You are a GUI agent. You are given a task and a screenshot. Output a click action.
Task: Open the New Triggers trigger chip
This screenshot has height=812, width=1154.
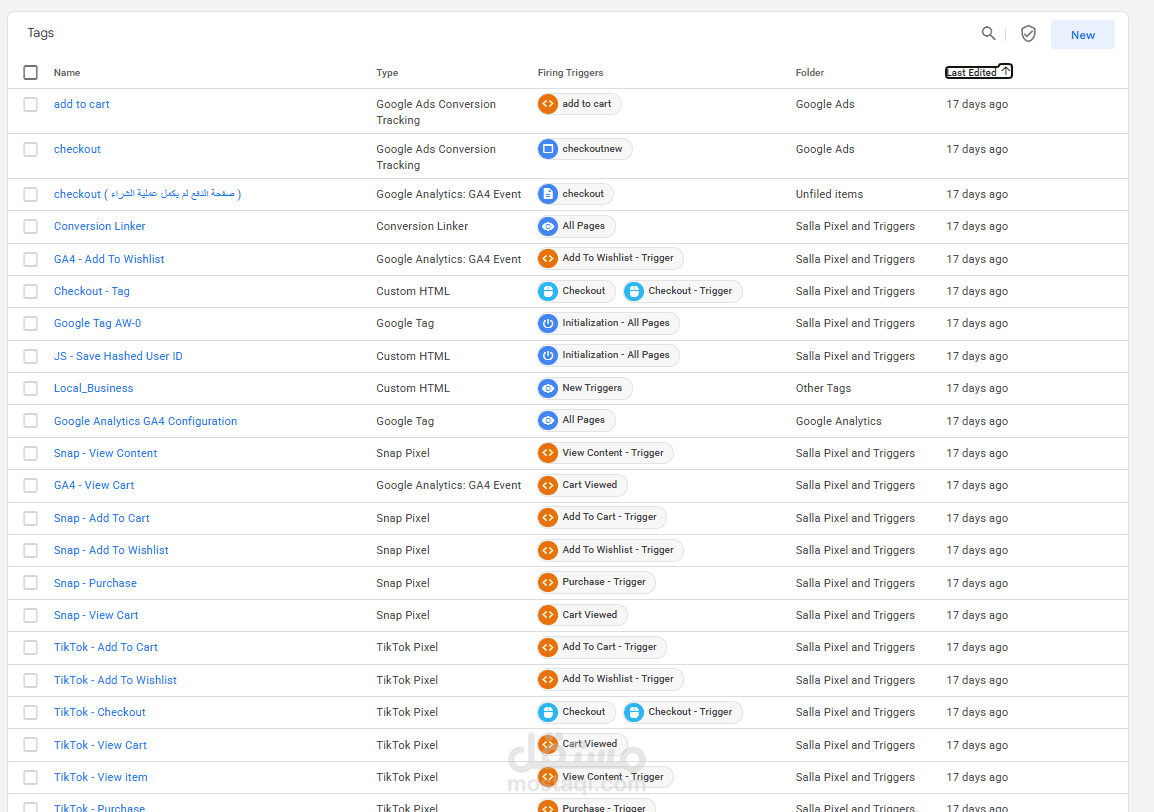point(584,388)
